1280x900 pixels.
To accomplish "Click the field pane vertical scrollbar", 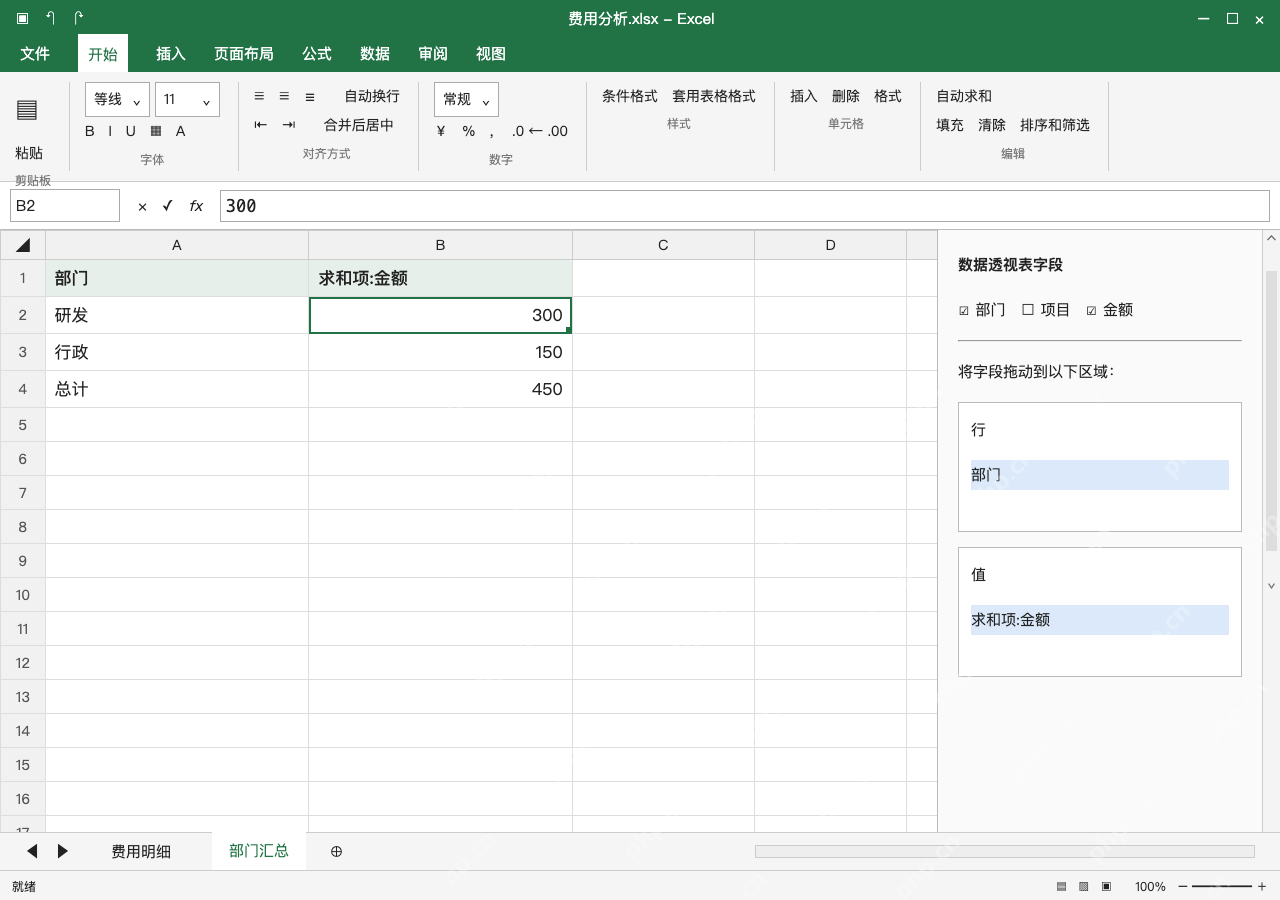I will (x=1271, y=411).
